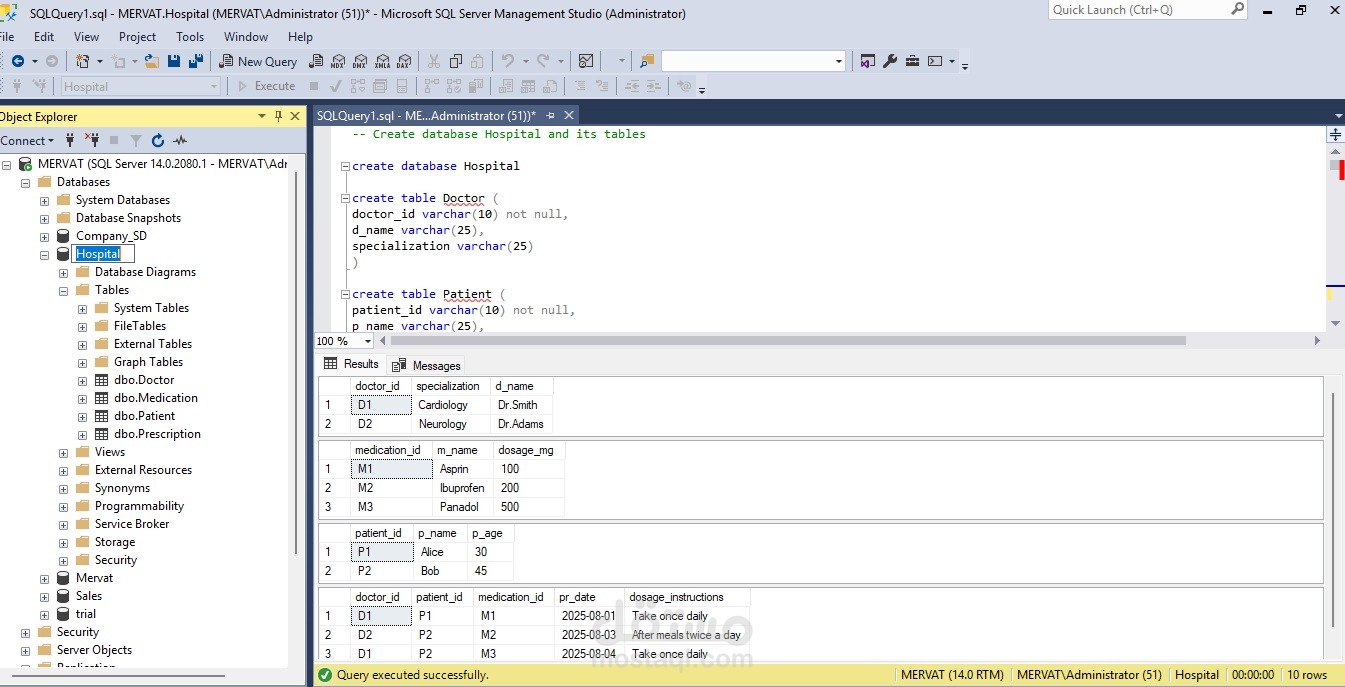
Task: Click the MDX query icon
Action: pyautogui.click(x=338, y=61)
